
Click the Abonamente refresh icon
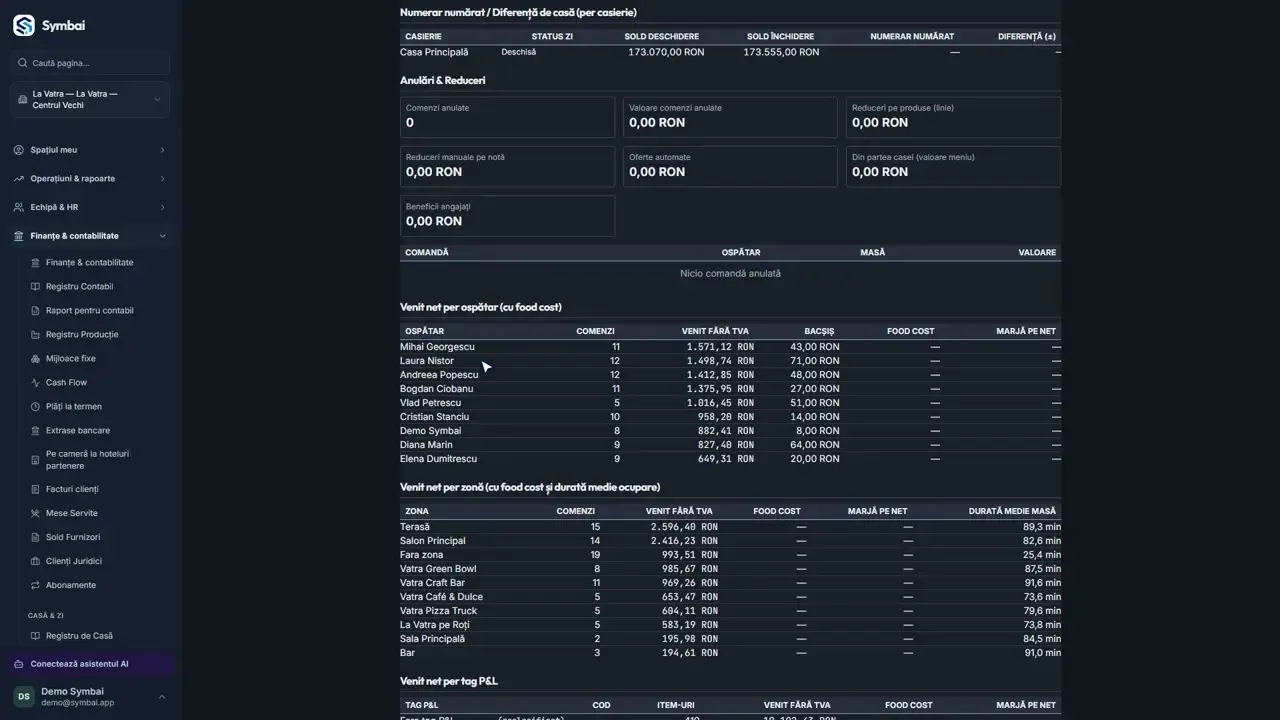click(x=35, y=586)
